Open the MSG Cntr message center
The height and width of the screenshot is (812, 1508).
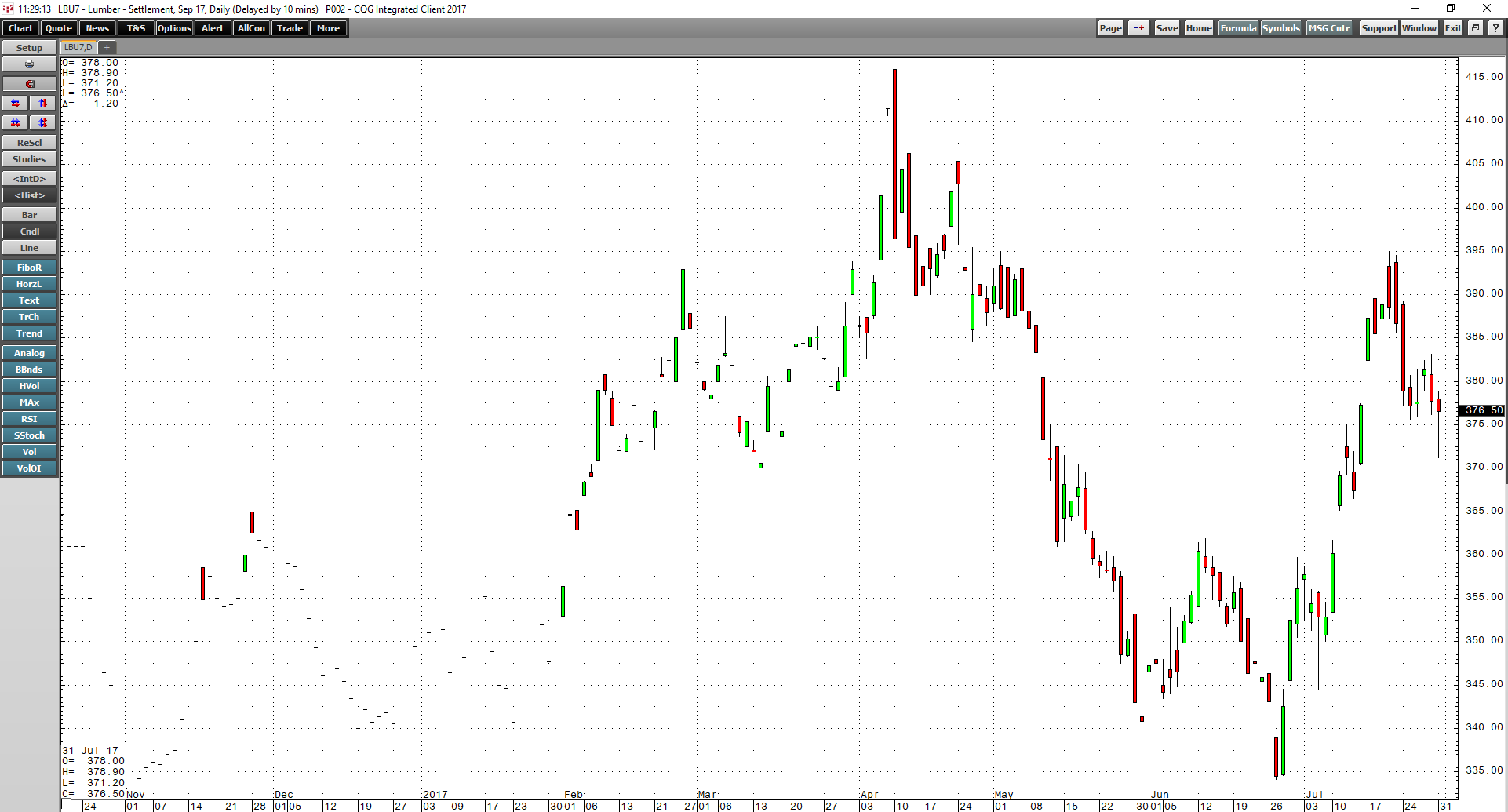[1329, 28]
